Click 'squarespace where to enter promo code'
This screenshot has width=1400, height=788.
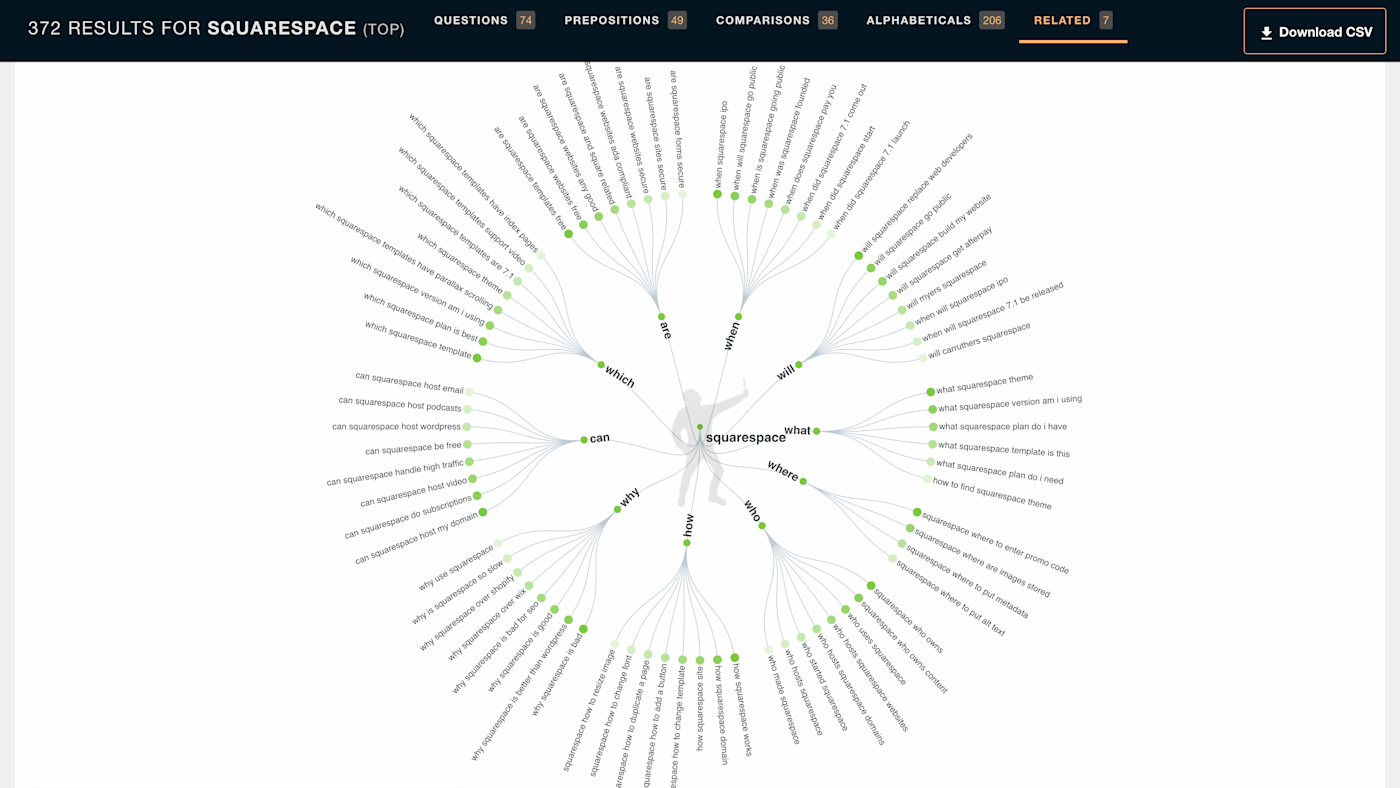click(995, 544)
